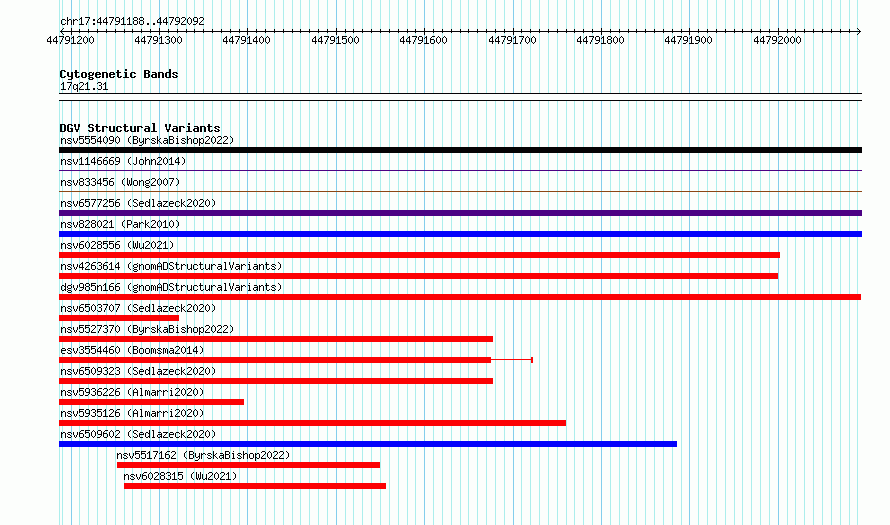Open nsv6509602 (Sedlazeck2020) label
Image resolution: width=890 pixels, height=525 pixels.
tap(138, 434)
